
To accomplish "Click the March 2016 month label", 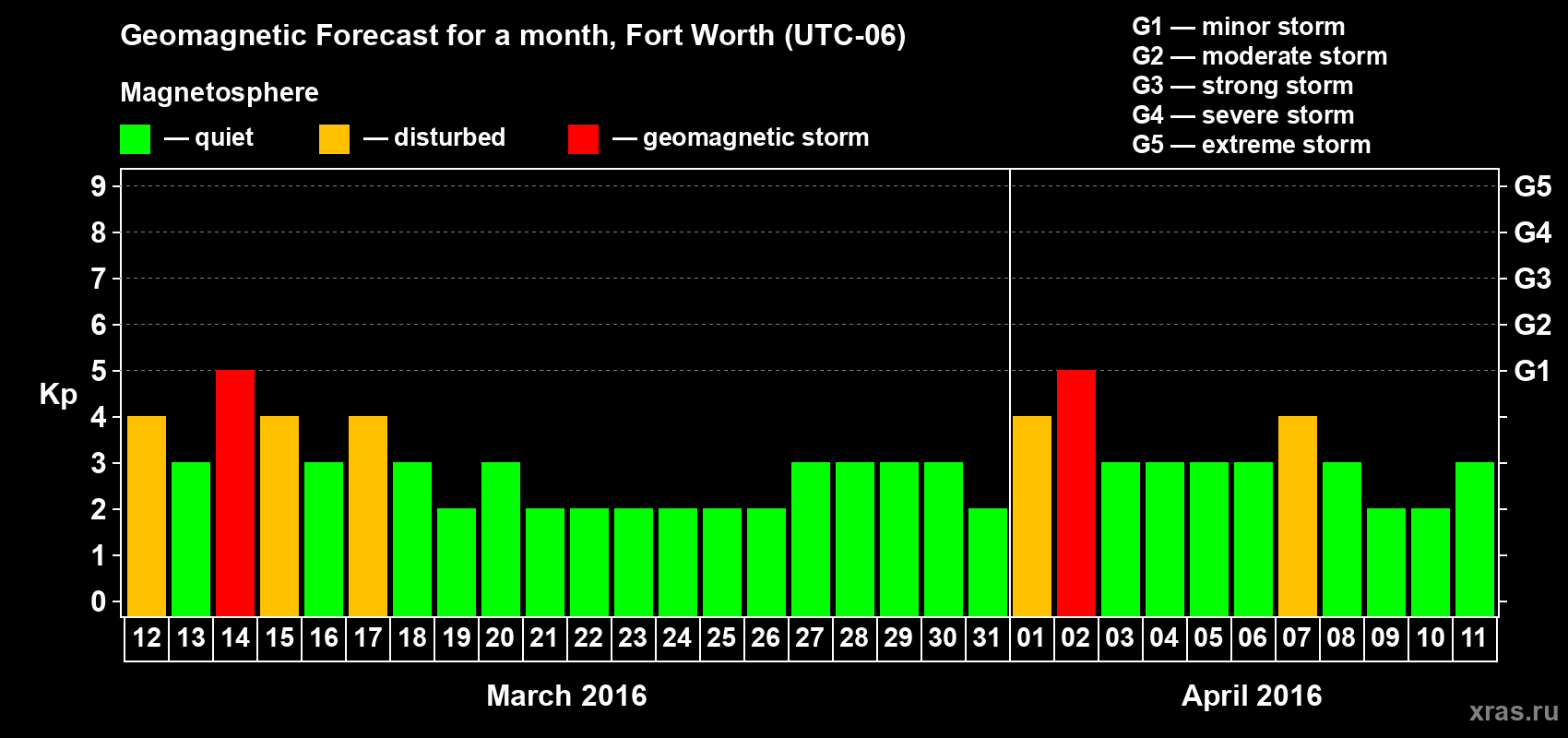I will pos(566,696).
